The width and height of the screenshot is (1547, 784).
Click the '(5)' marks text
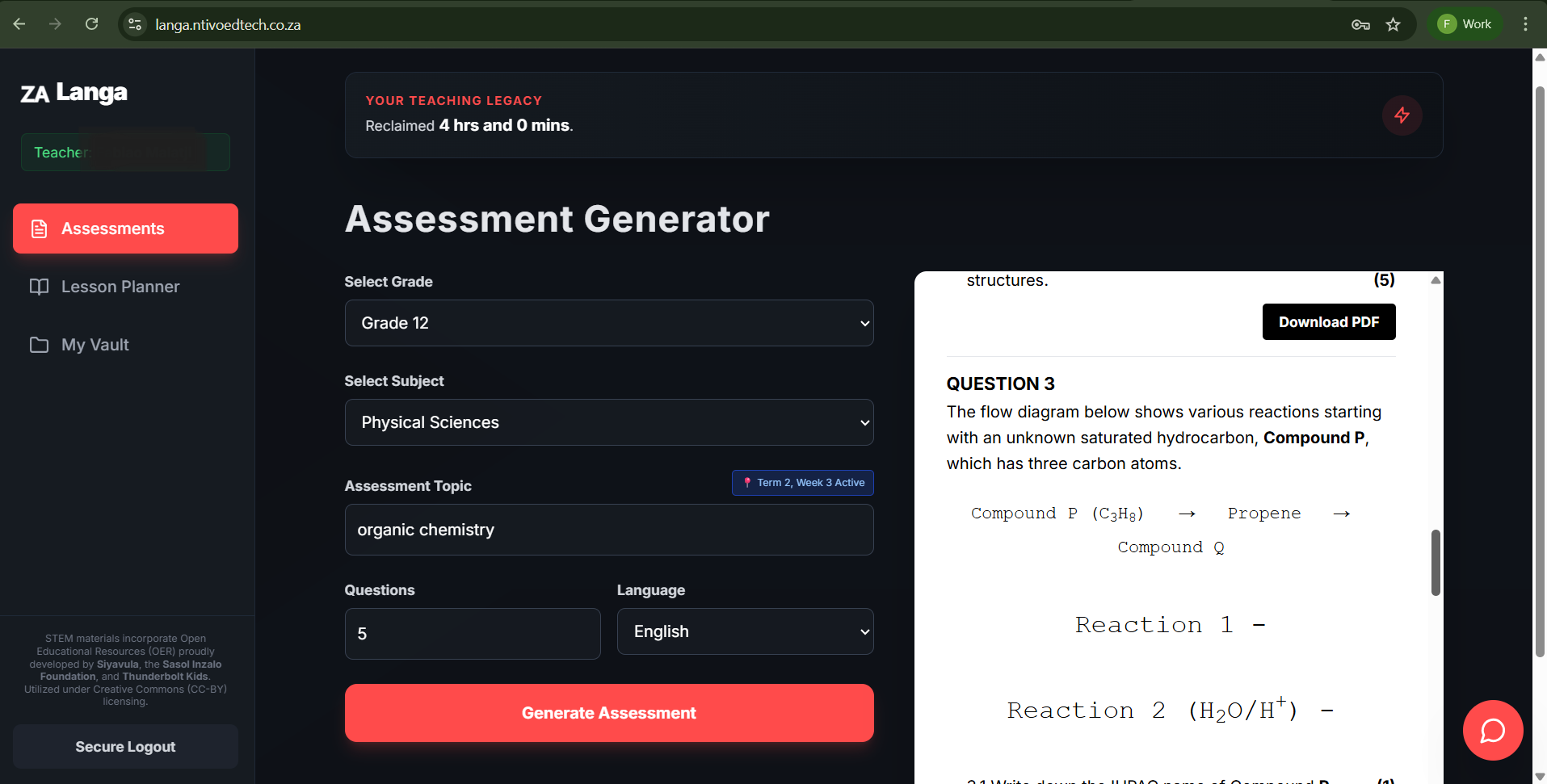(1384, 280)
